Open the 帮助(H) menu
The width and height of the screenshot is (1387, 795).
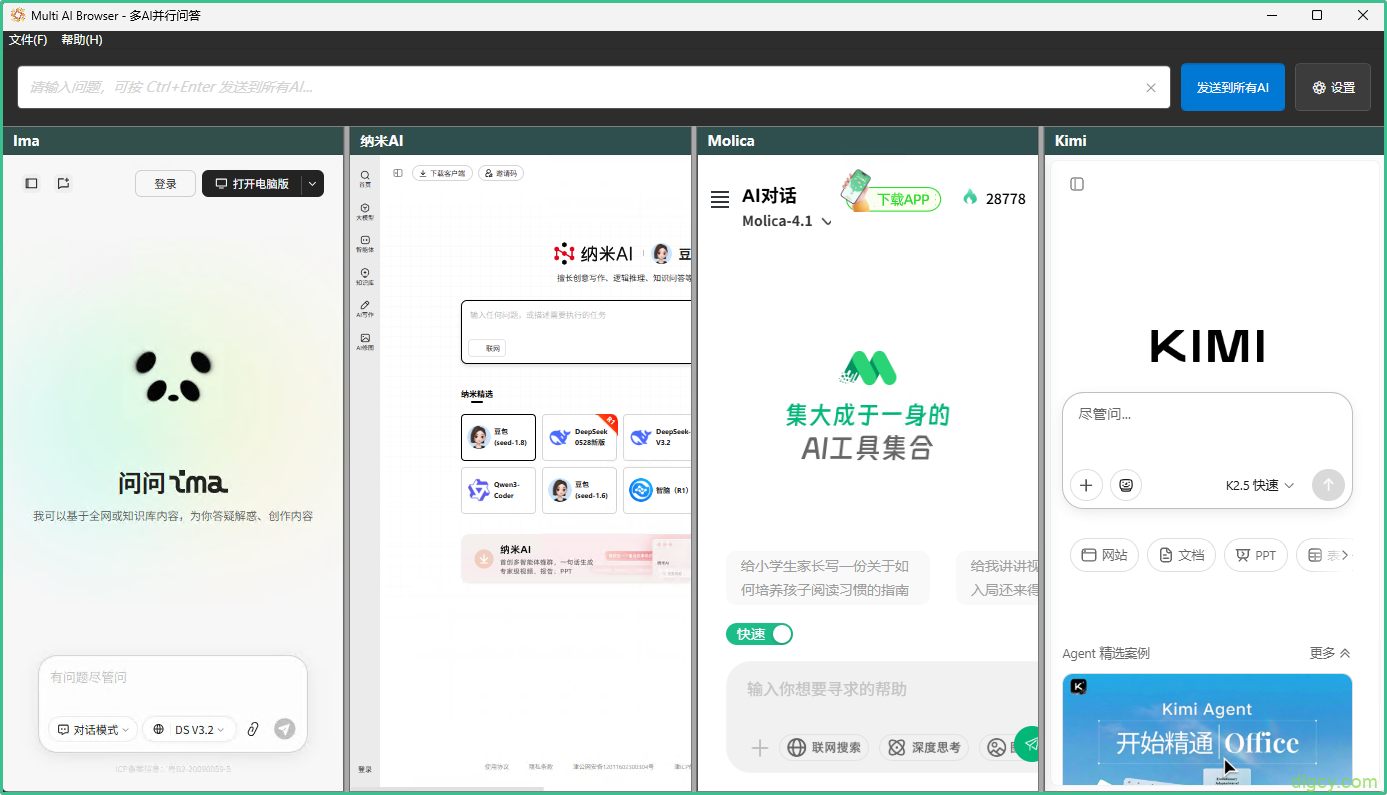(x=82, y=40)
